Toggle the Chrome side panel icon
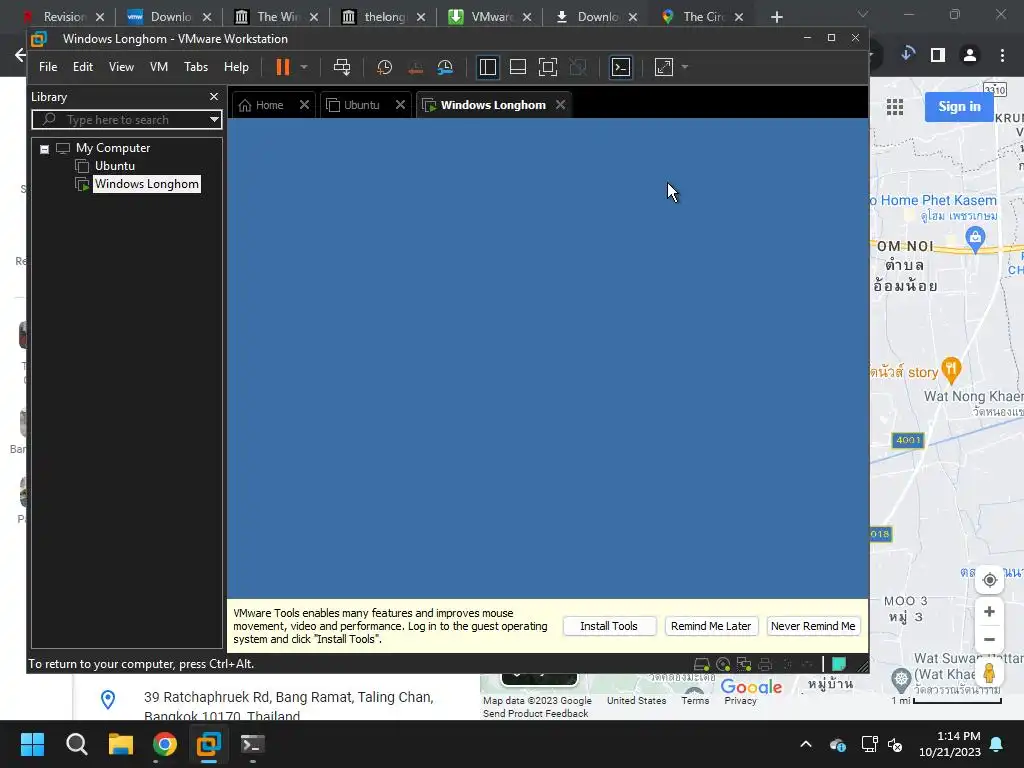This screenshot has width=1024, height=768. (938, 55)
